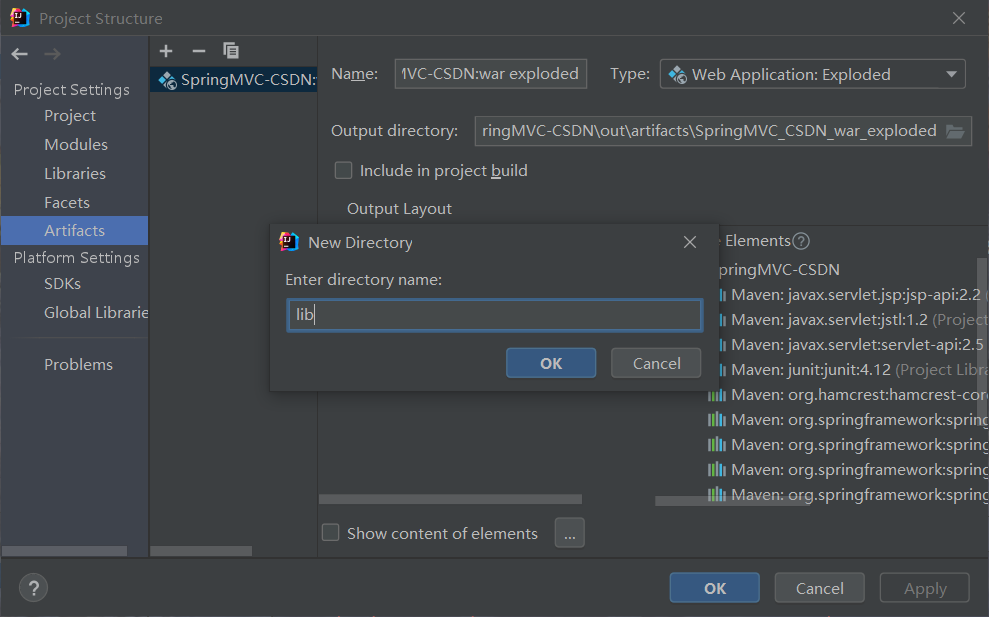Browse output directory via folder icon

click(955, 131)
